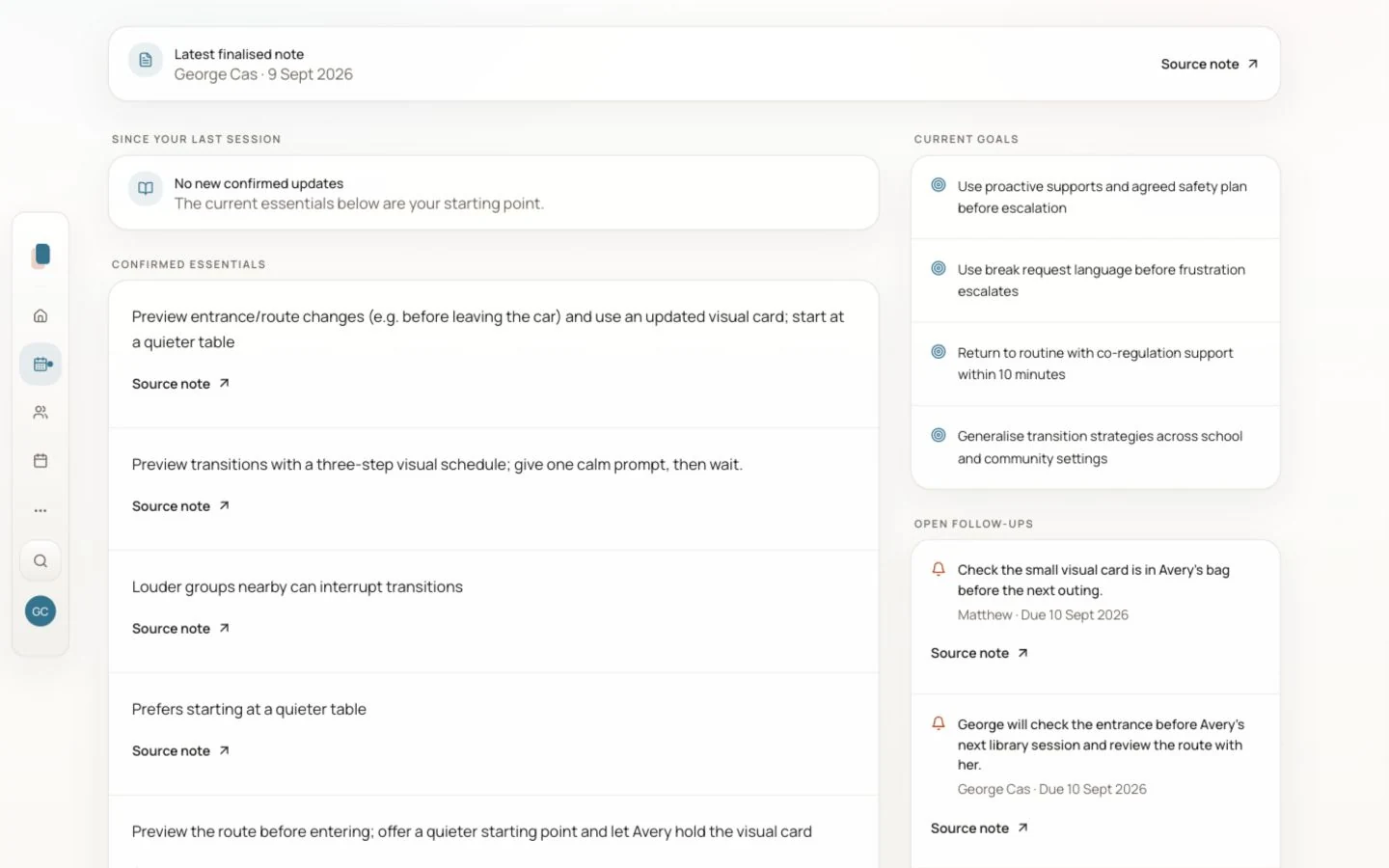Click target icon for break request language goal
The image size is (1389, 868).
tap(939, 268)
